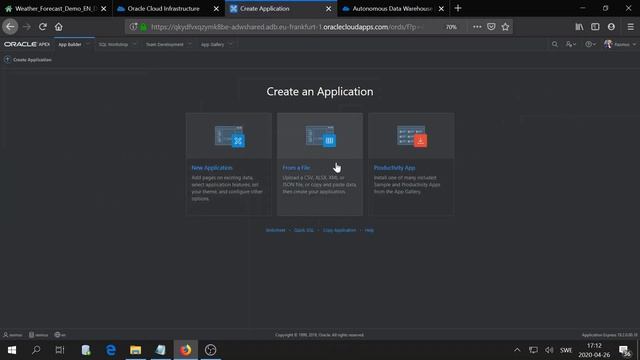This screenshot has width=640, height=360.
Task: Expand the App Builder dropdown arrow
Action: (x=88, y=44)
